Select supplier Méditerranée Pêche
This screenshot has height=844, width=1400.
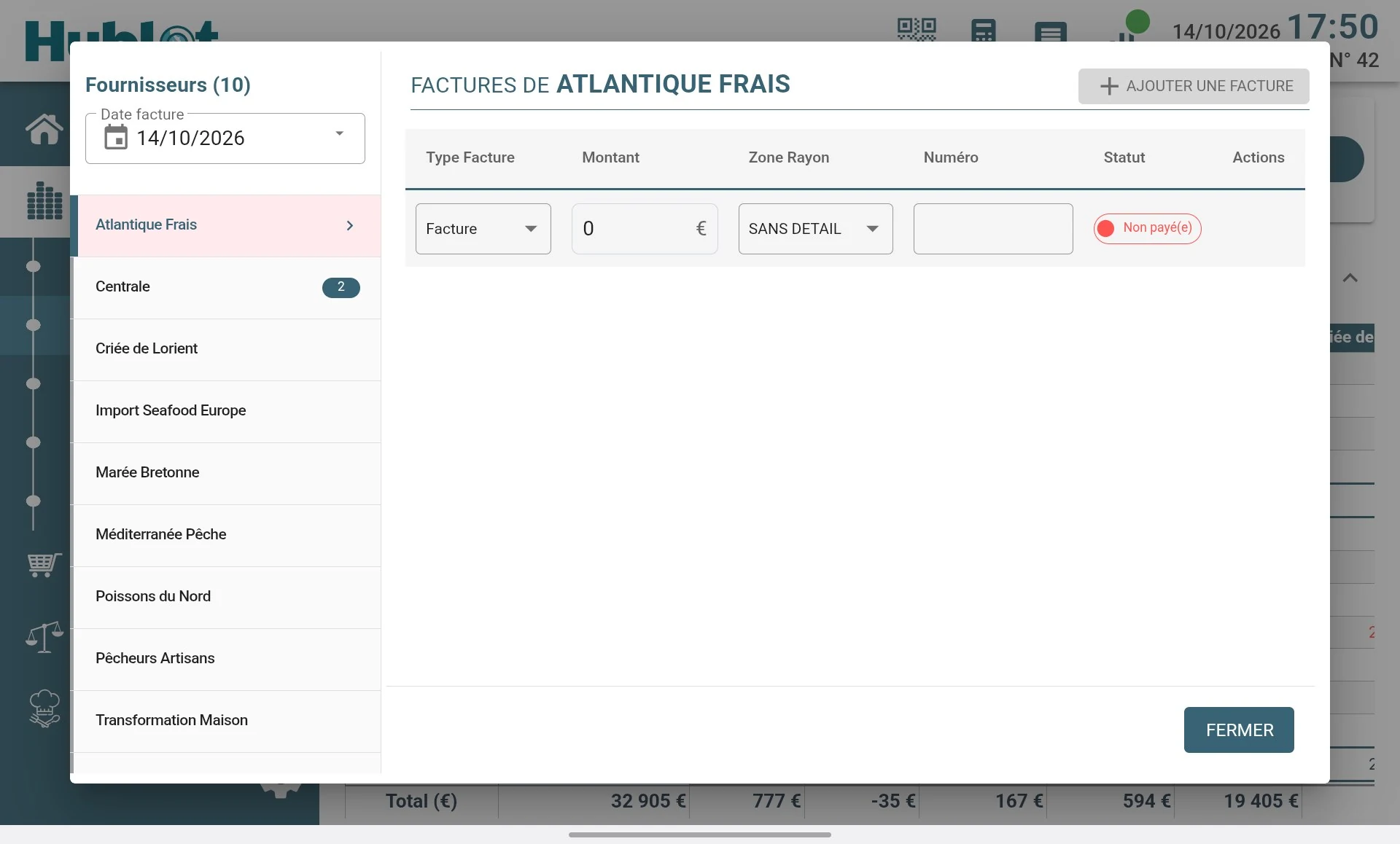(x=227, y=535)
